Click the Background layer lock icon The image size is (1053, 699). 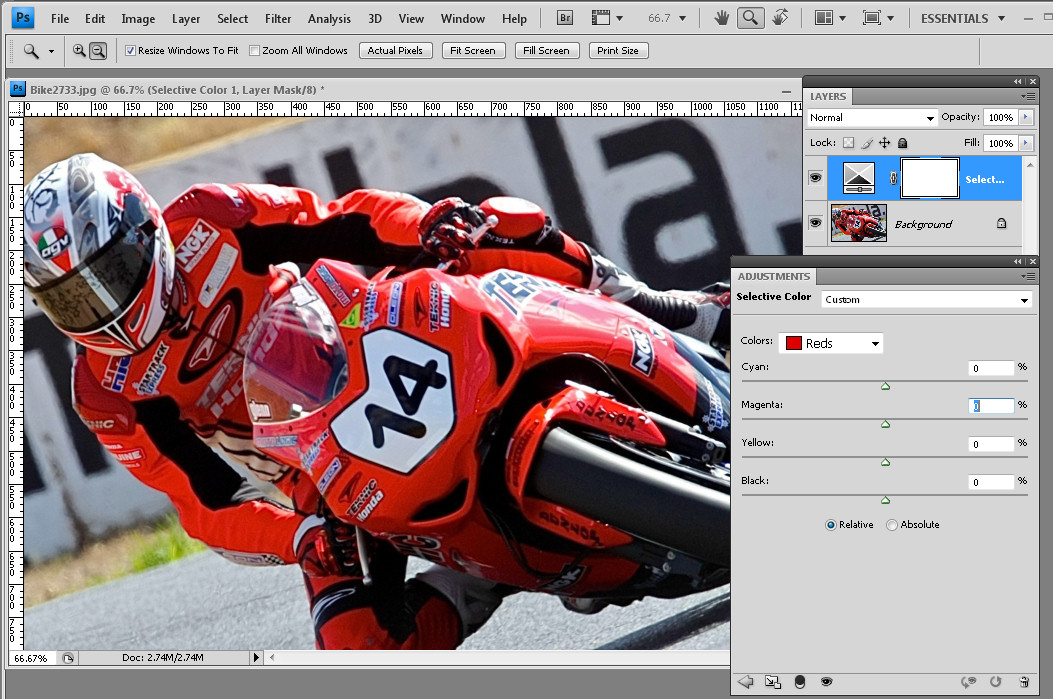(1001, 224)
